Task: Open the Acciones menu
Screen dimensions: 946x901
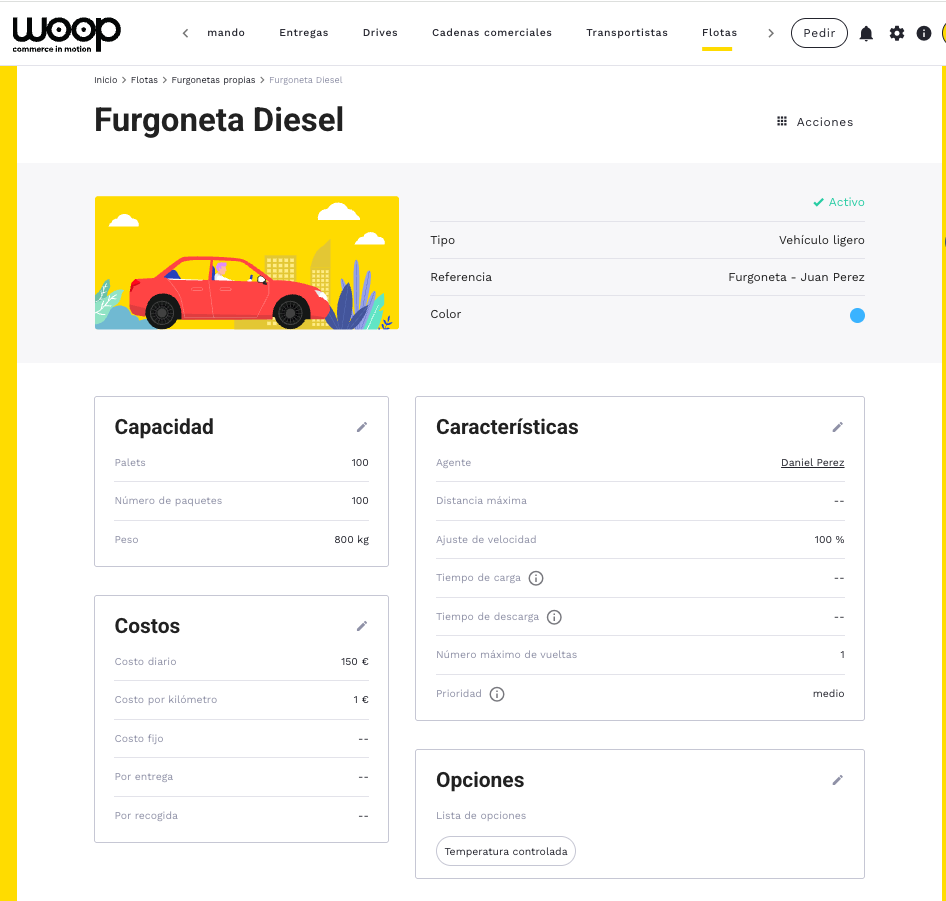Action: point(815,122)
